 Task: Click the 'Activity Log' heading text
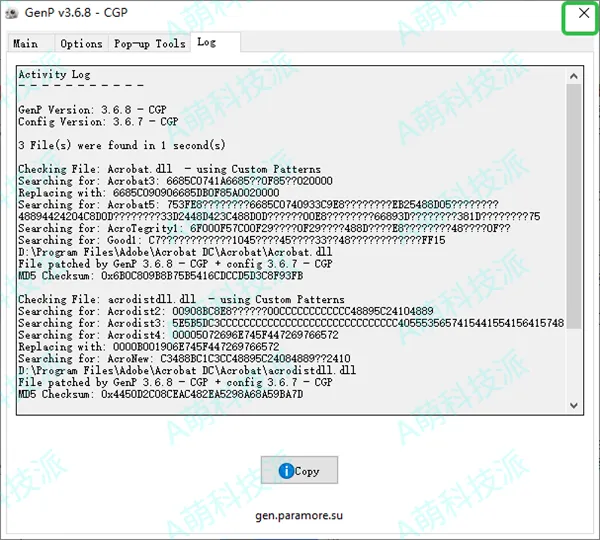[x=54, y=74]
